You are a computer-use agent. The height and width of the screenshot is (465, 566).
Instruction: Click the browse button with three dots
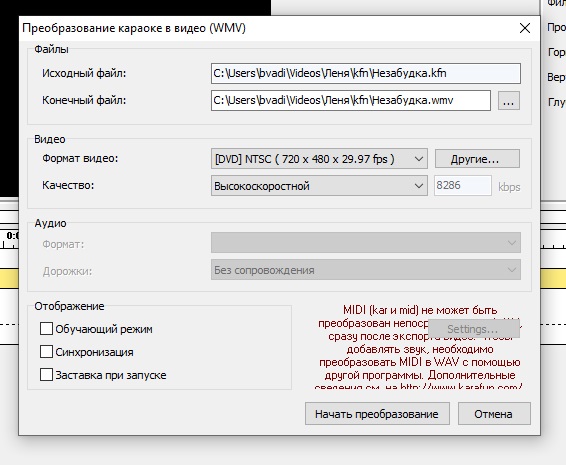tap(509, 100)
